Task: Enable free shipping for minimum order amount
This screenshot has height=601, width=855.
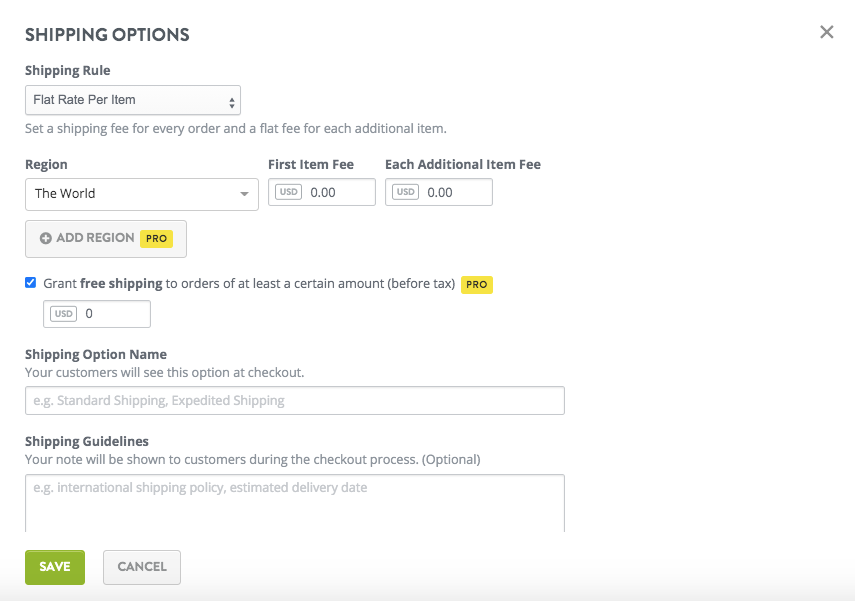Action: (31, 282)
